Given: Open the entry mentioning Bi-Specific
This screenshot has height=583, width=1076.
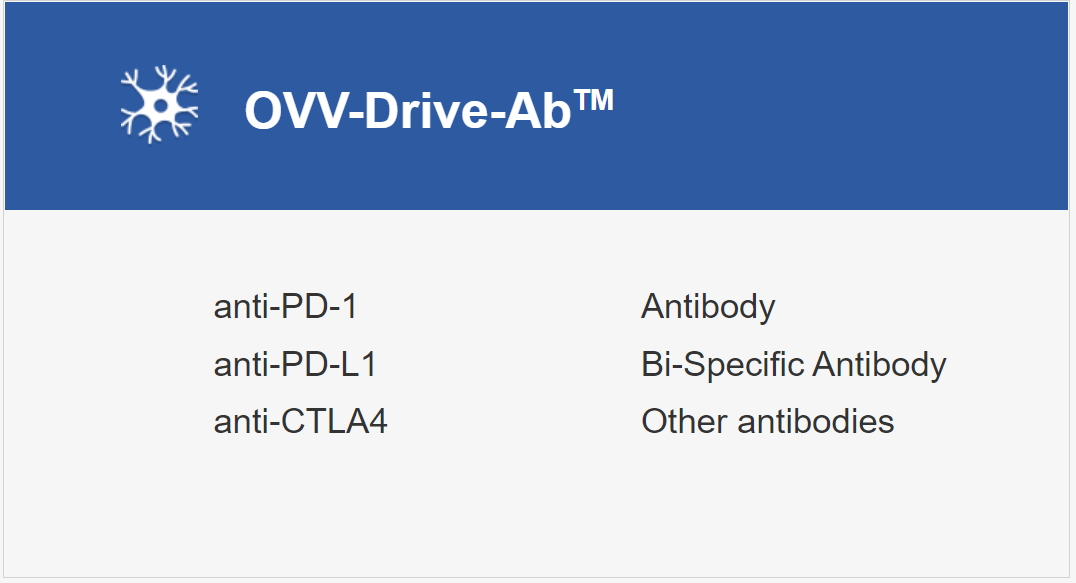Looking at the screenshot, I should [x=793, y=364].
